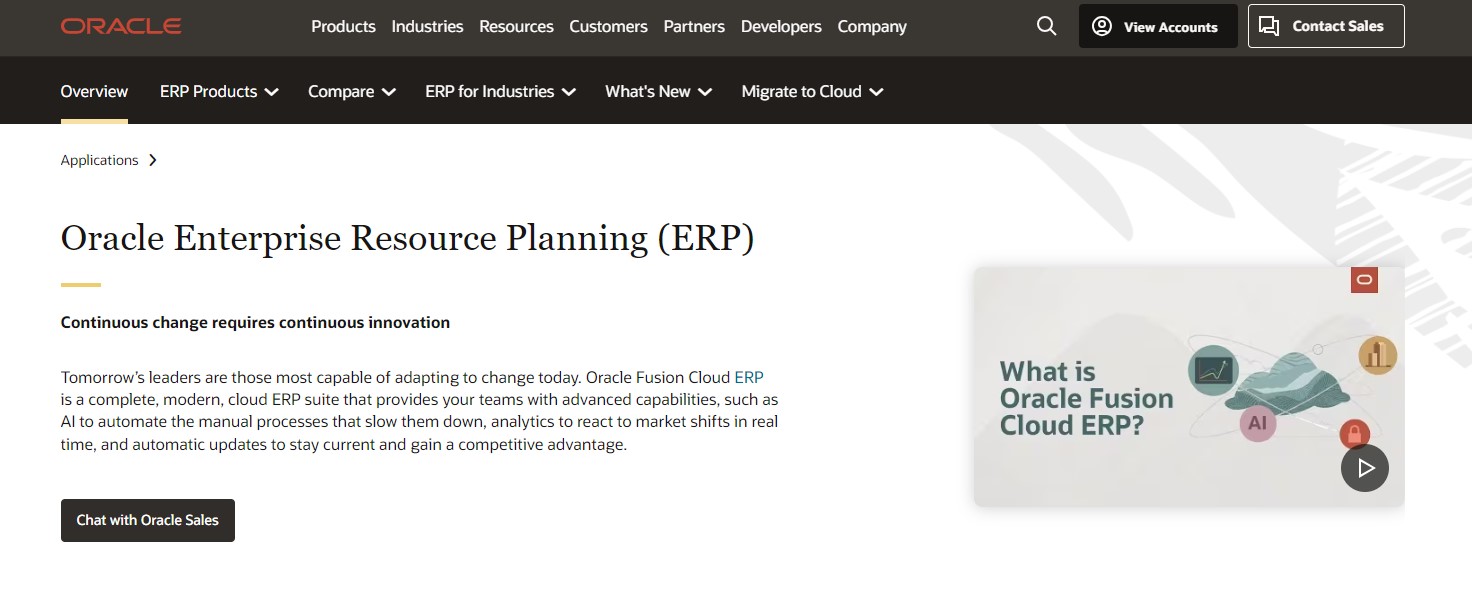Open the Products menu
1472x591 pixels.
[x=343, y=27]
